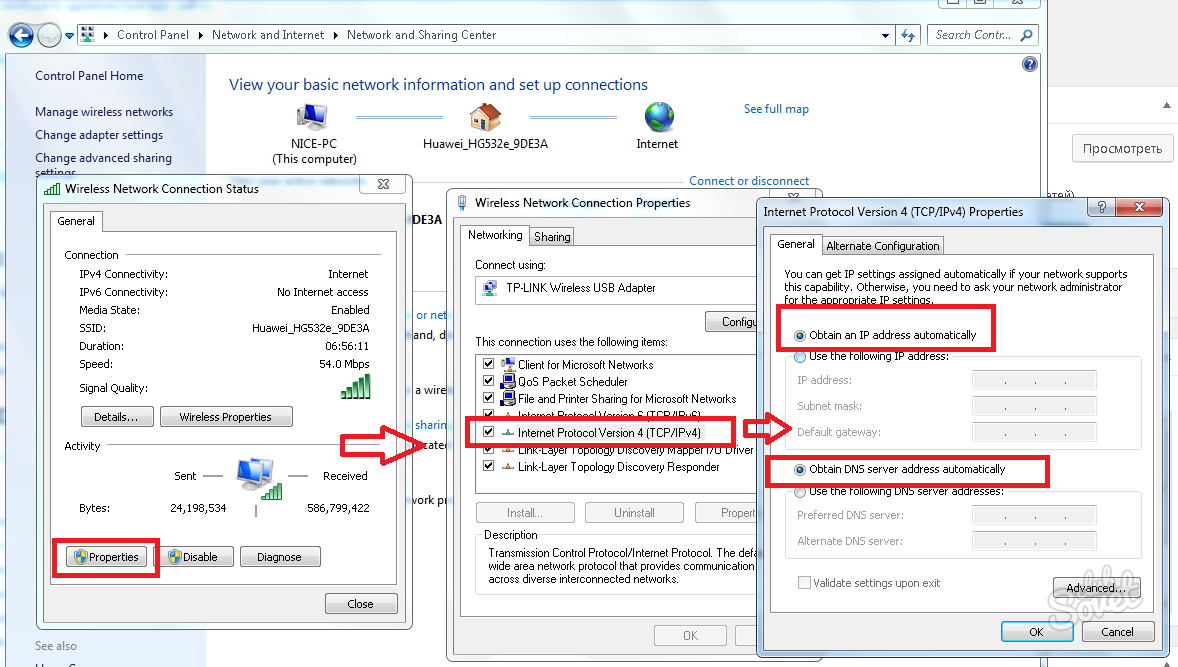Screen dimensions: 1178x667
Task: Open the blue Help question mark icon
Action: [x=1029, y=64]
